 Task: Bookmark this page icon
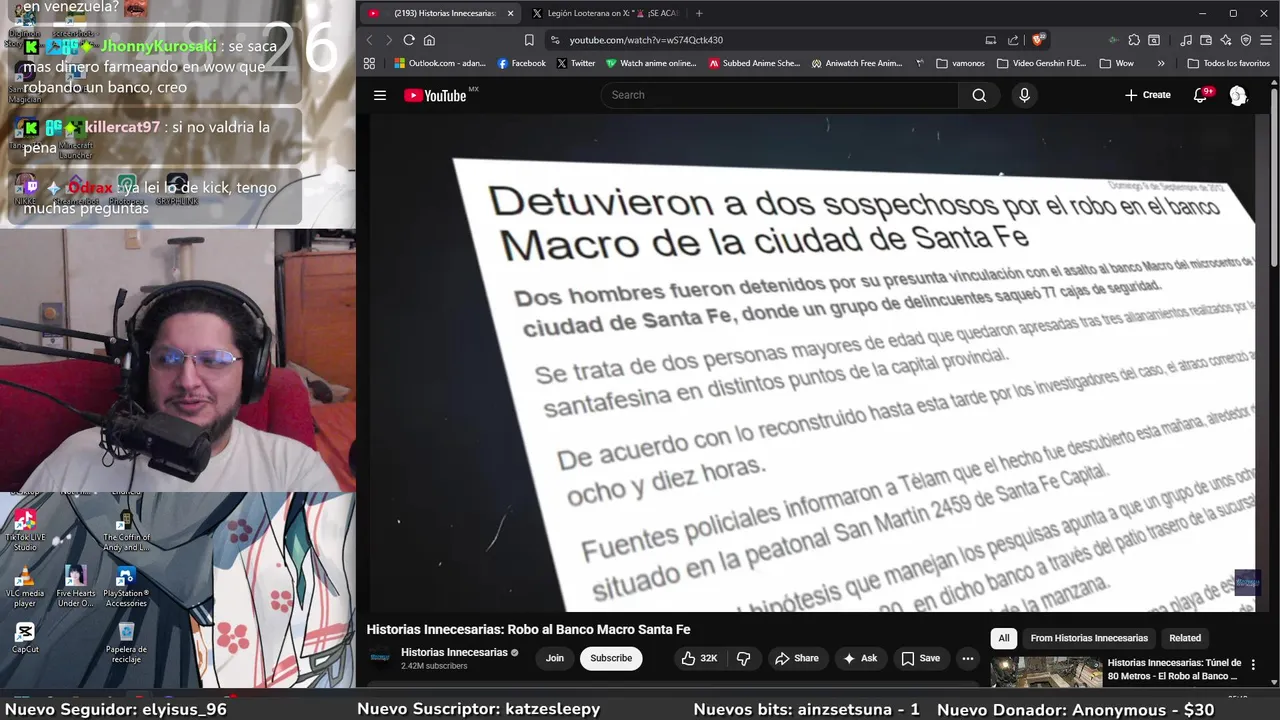coord(529,40)
